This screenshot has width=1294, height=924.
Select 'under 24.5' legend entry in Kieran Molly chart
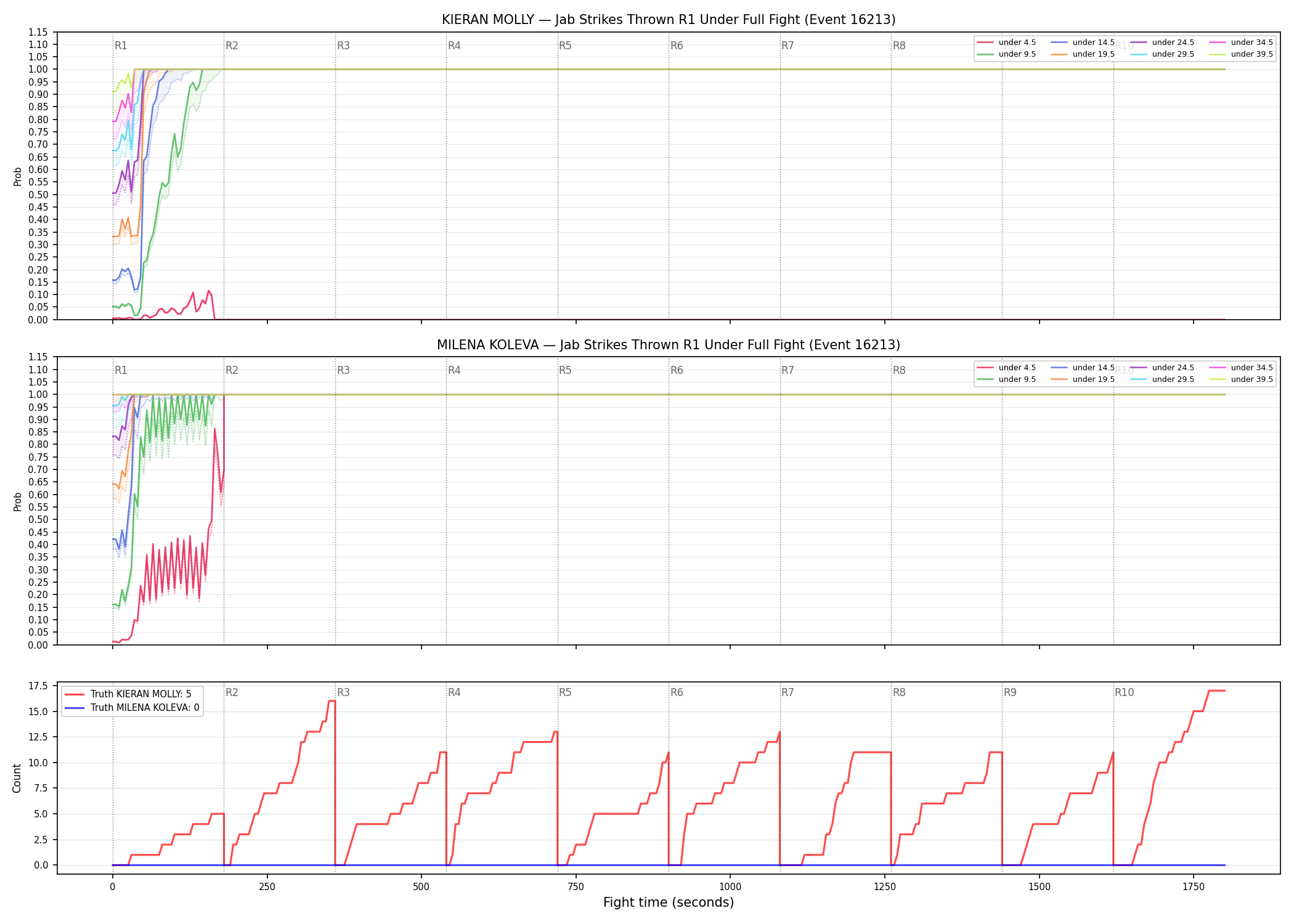click(x=1163, y=43)
